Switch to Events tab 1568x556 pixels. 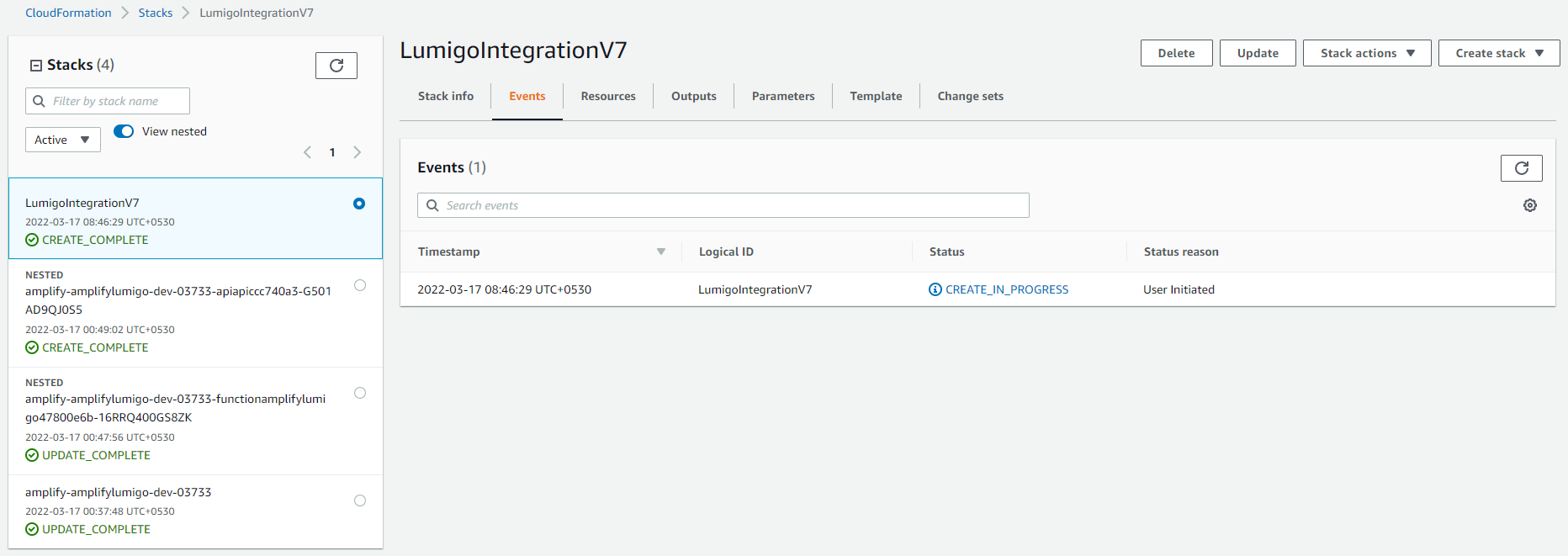click(x=527, y=96)
